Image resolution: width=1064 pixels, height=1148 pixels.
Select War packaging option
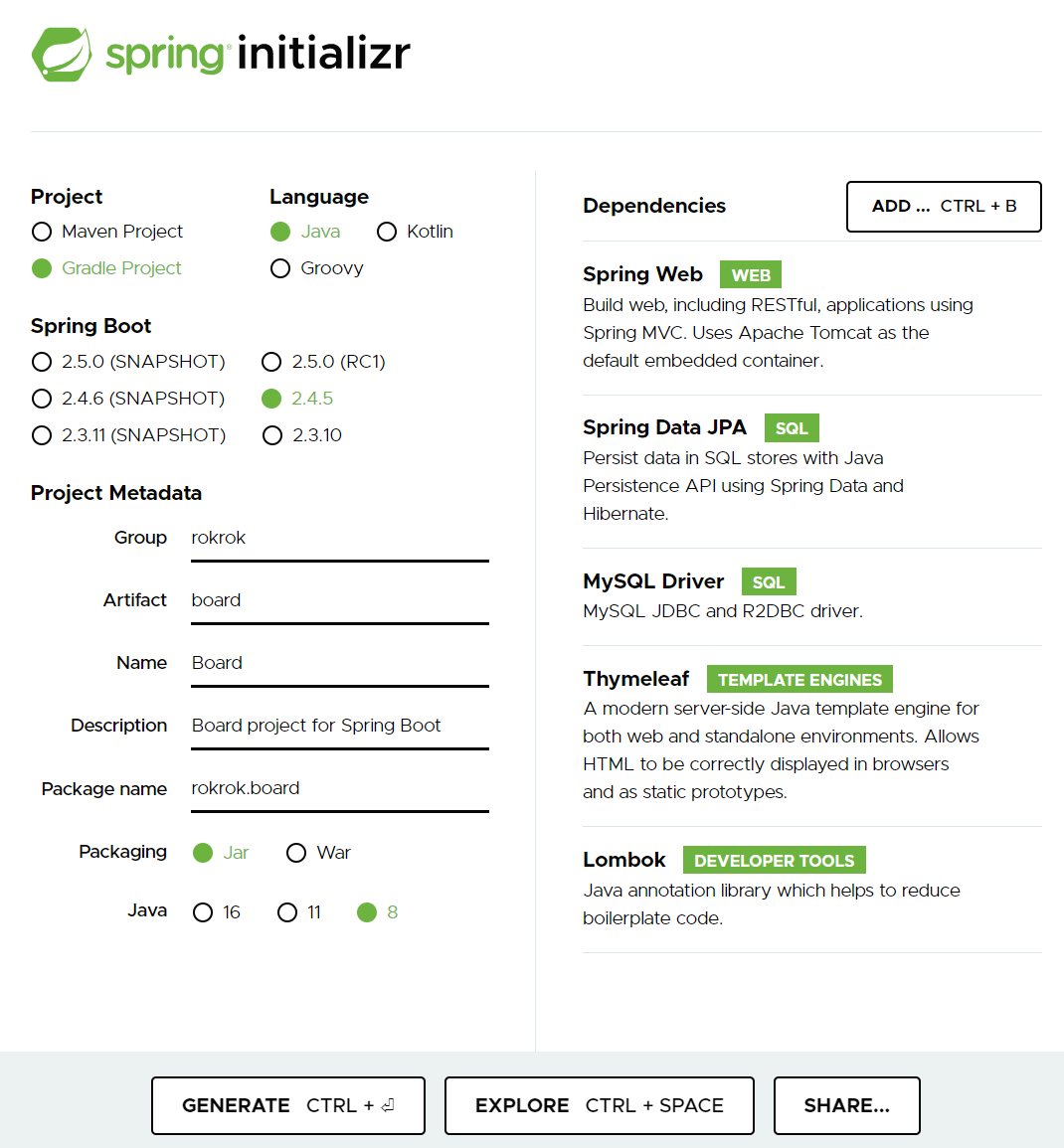pos(296,853)
